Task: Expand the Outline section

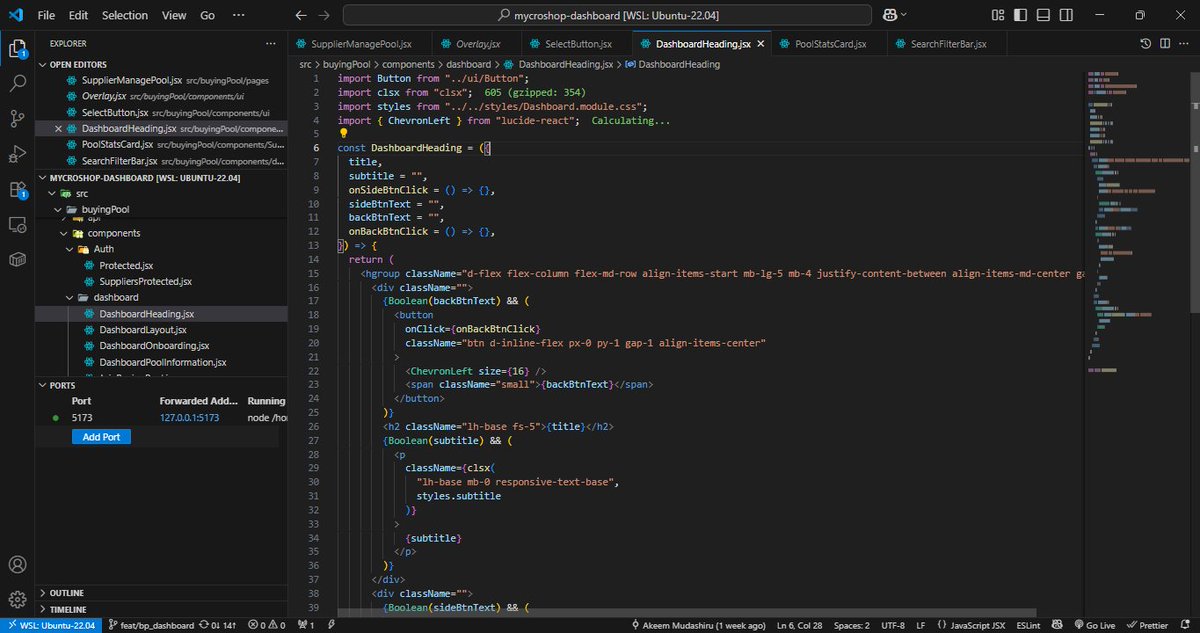Action: click(161, 592)
